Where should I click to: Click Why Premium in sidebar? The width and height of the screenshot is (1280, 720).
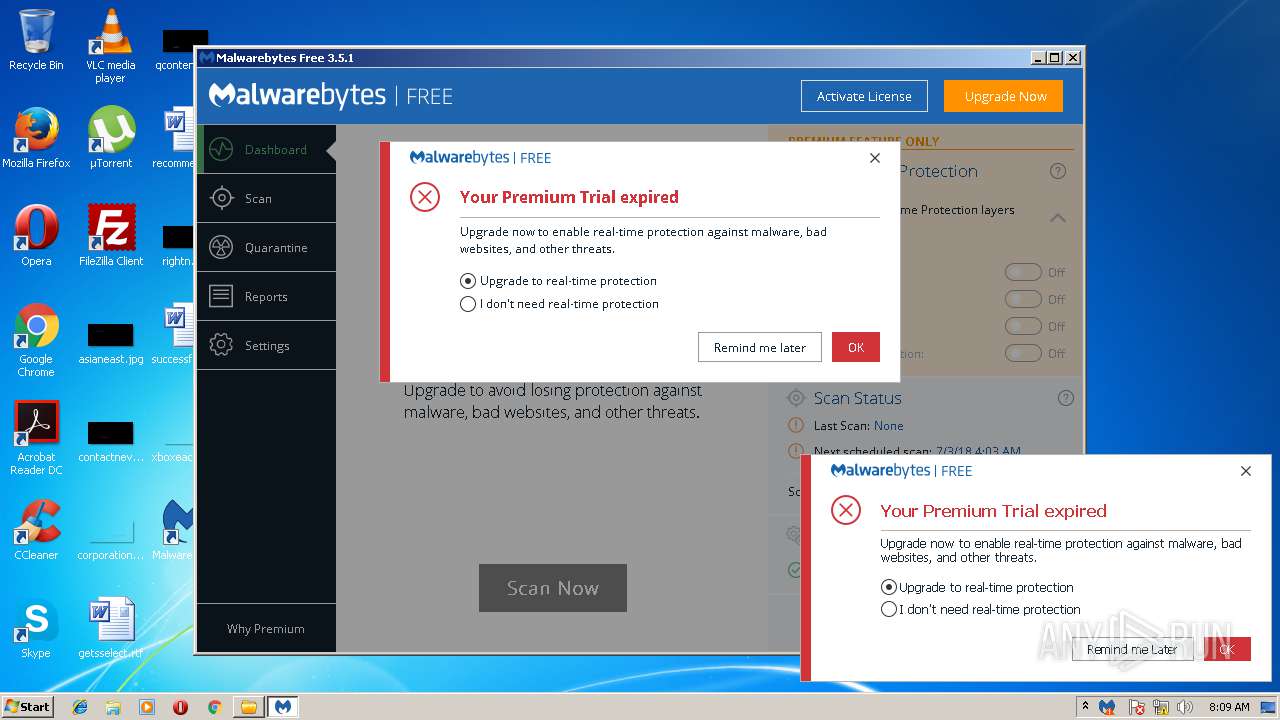click(x=266, y=629)
